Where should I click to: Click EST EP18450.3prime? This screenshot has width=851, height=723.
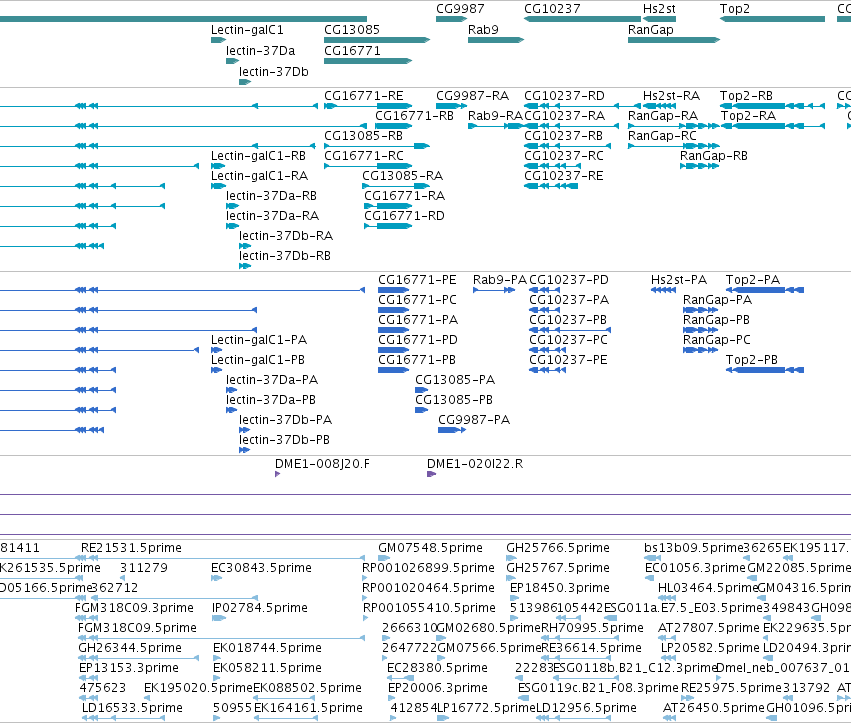(560, 588)
